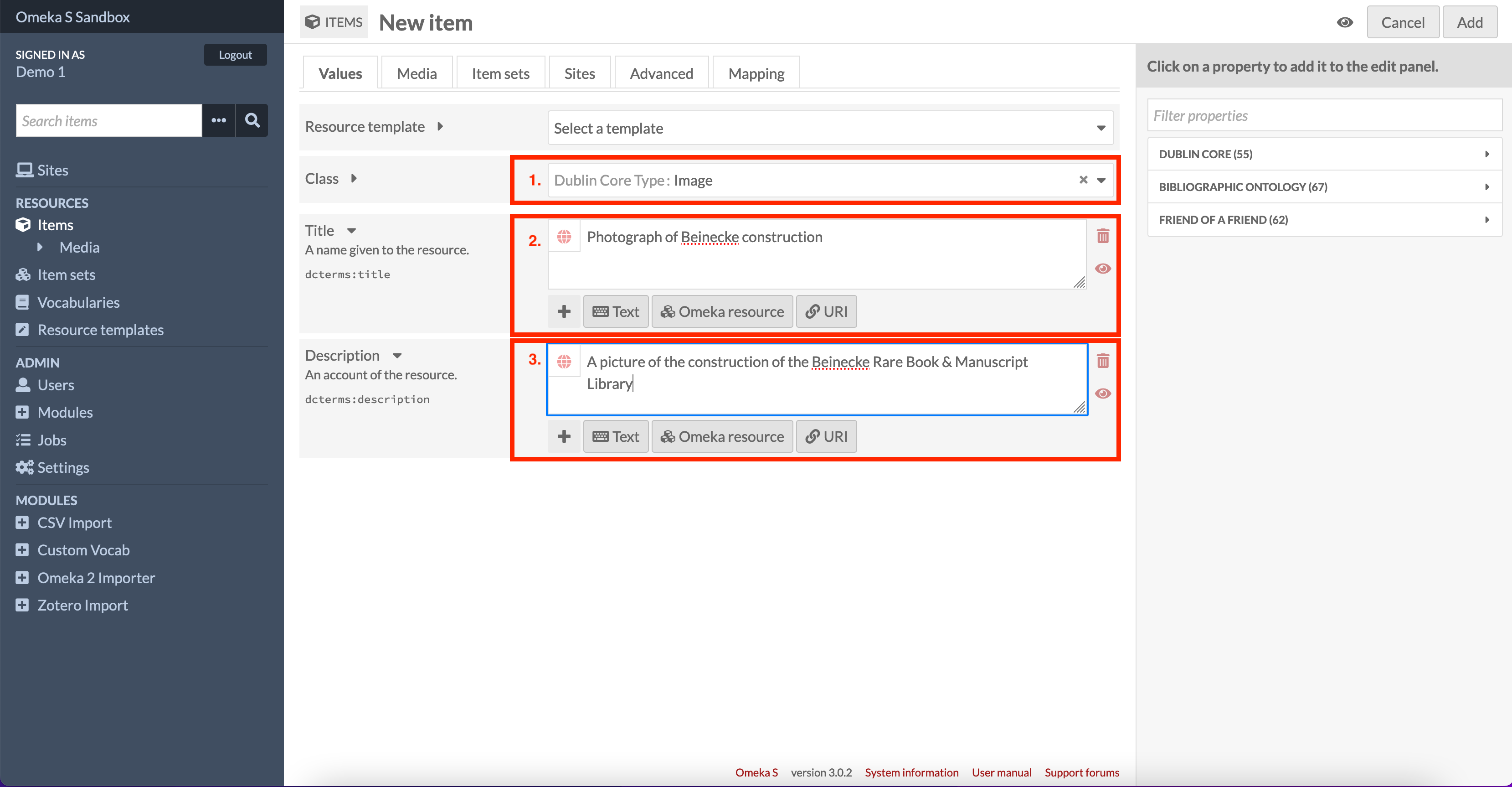1512x787 pixels.
Task: Clear the selected class with X icon
Action: tap(1084, 180)
